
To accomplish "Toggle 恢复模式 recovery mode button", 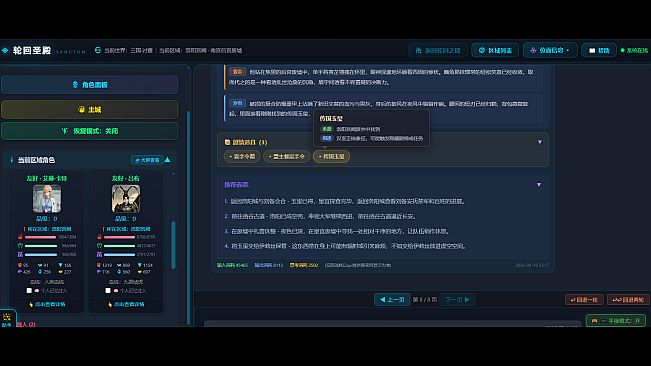I will 90,131.
